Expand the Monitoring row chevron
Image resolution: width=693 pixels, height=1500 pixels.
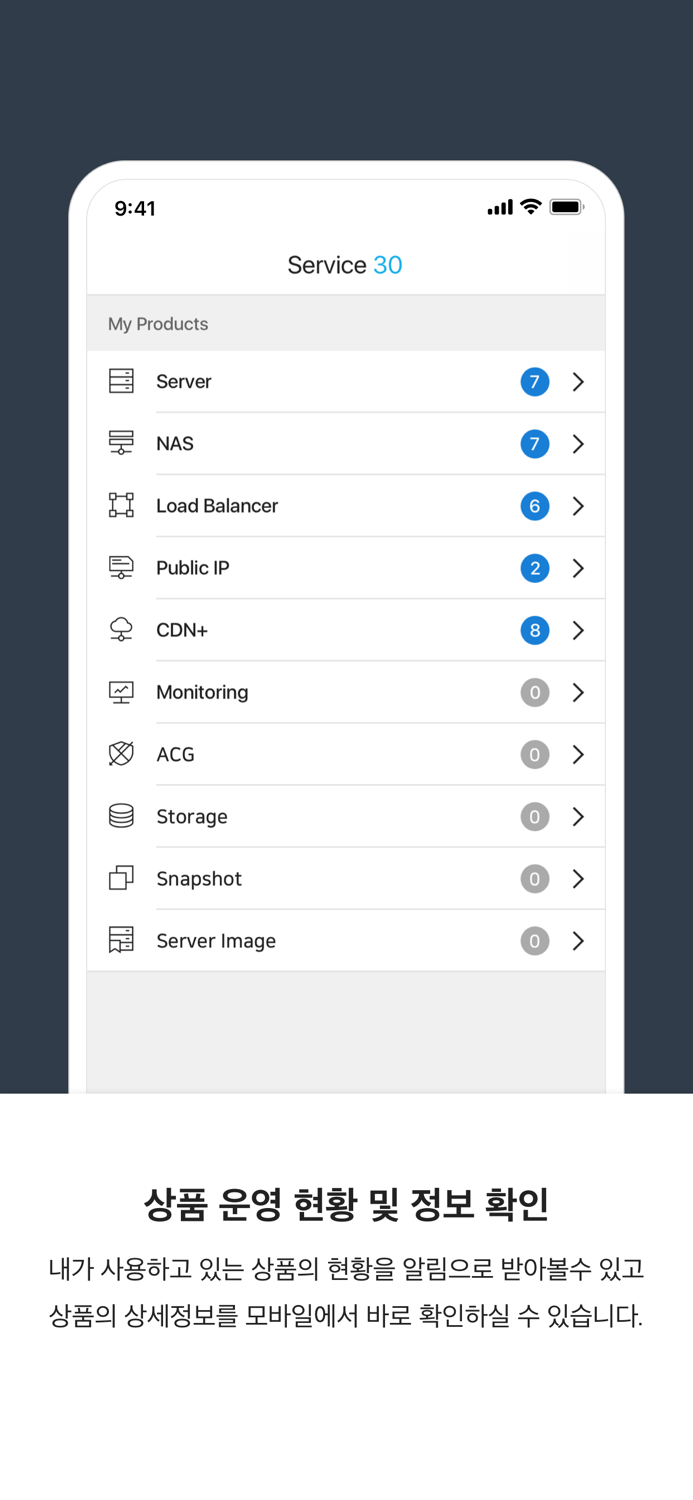pos(578,692)
